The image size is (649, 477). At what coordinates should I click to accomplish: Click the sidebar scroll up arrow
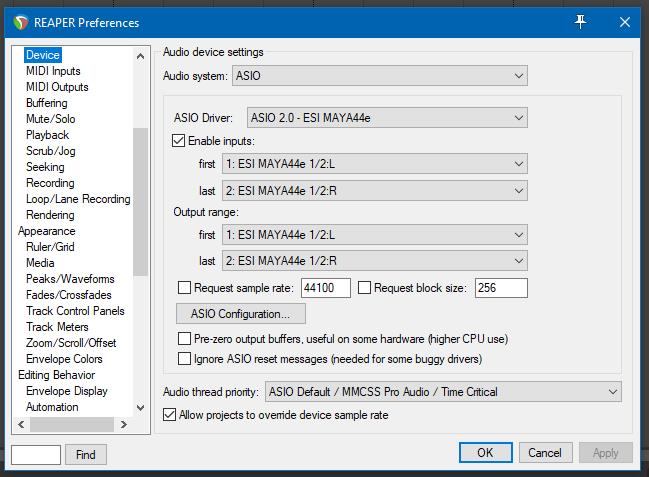tap(140, 56)
